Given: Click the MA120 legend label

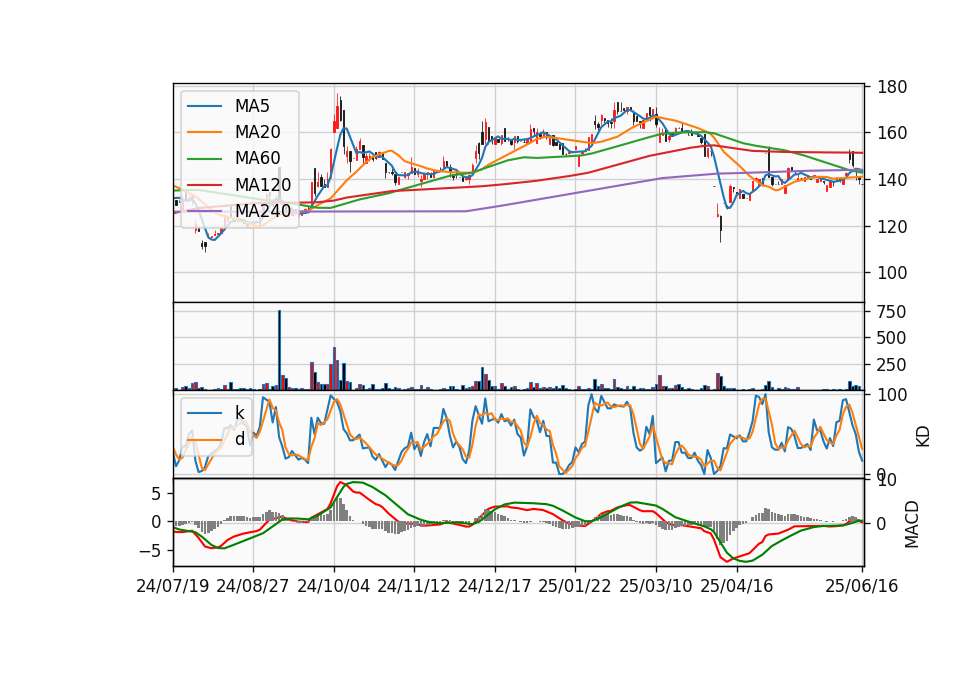Looking at the screenshot, I should tap(263, 185).
